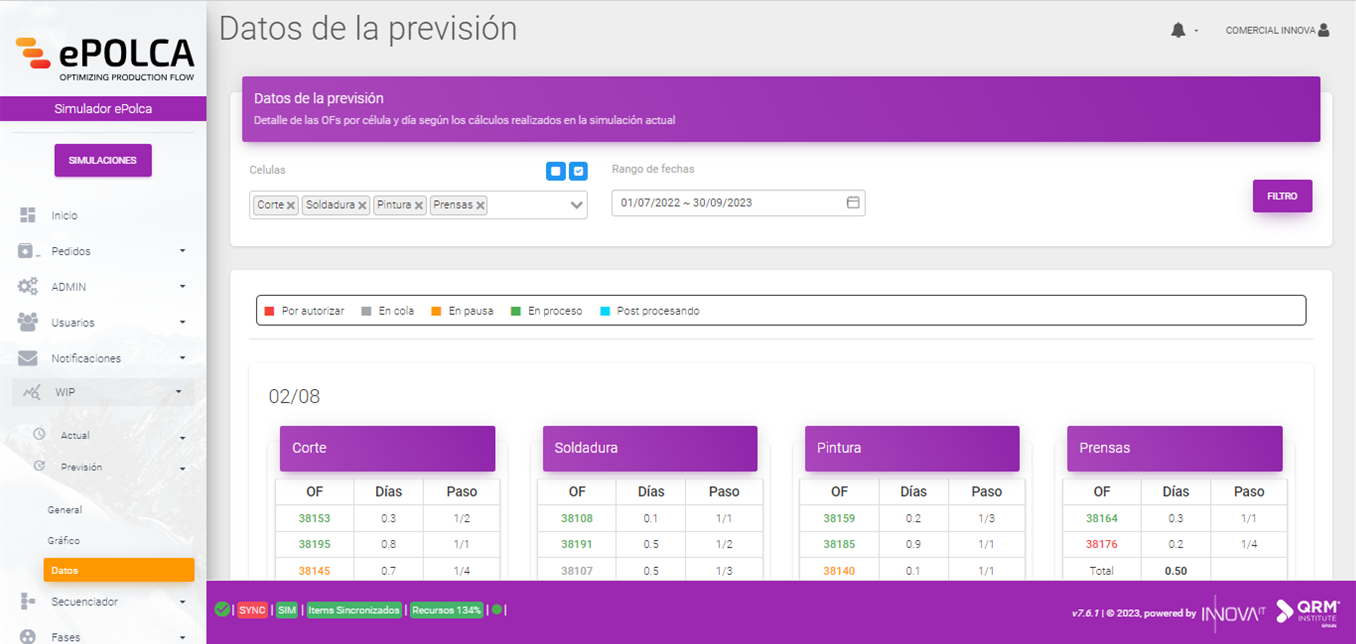Screen dimensions: 1356x644
Task: Select the Inicio home icon
Action: 27,214
